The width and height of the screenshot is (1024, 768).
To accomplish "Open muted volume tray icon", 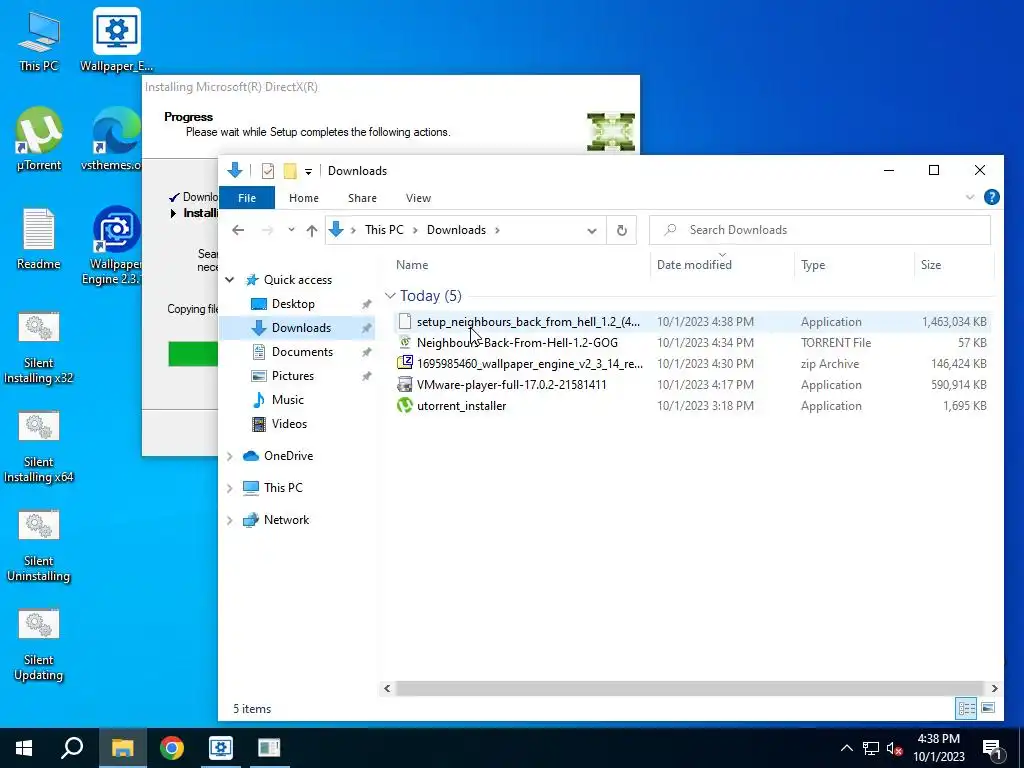I will tap(894, 748).
